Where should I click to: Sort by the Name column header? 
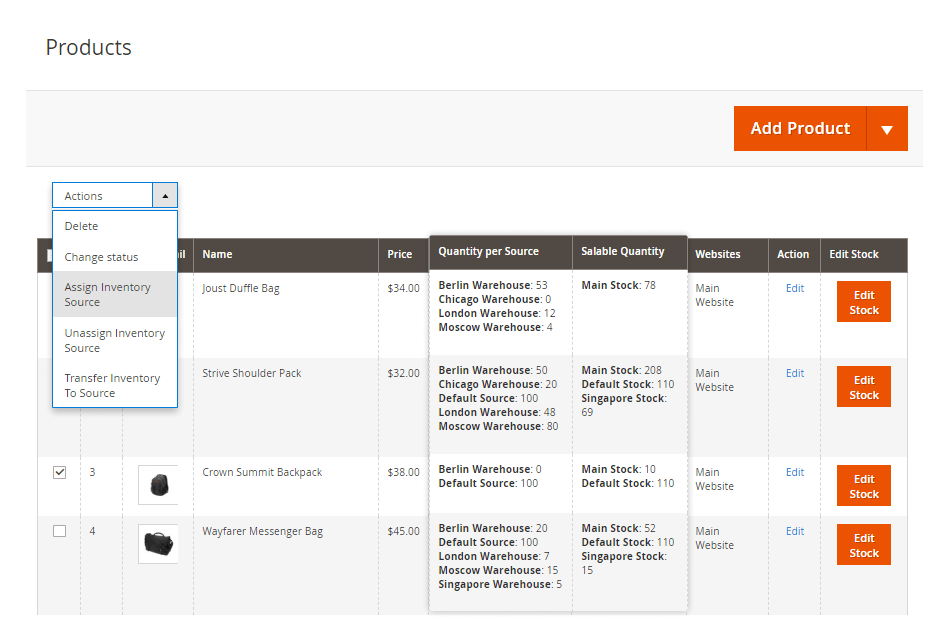[x=217, y=254]
